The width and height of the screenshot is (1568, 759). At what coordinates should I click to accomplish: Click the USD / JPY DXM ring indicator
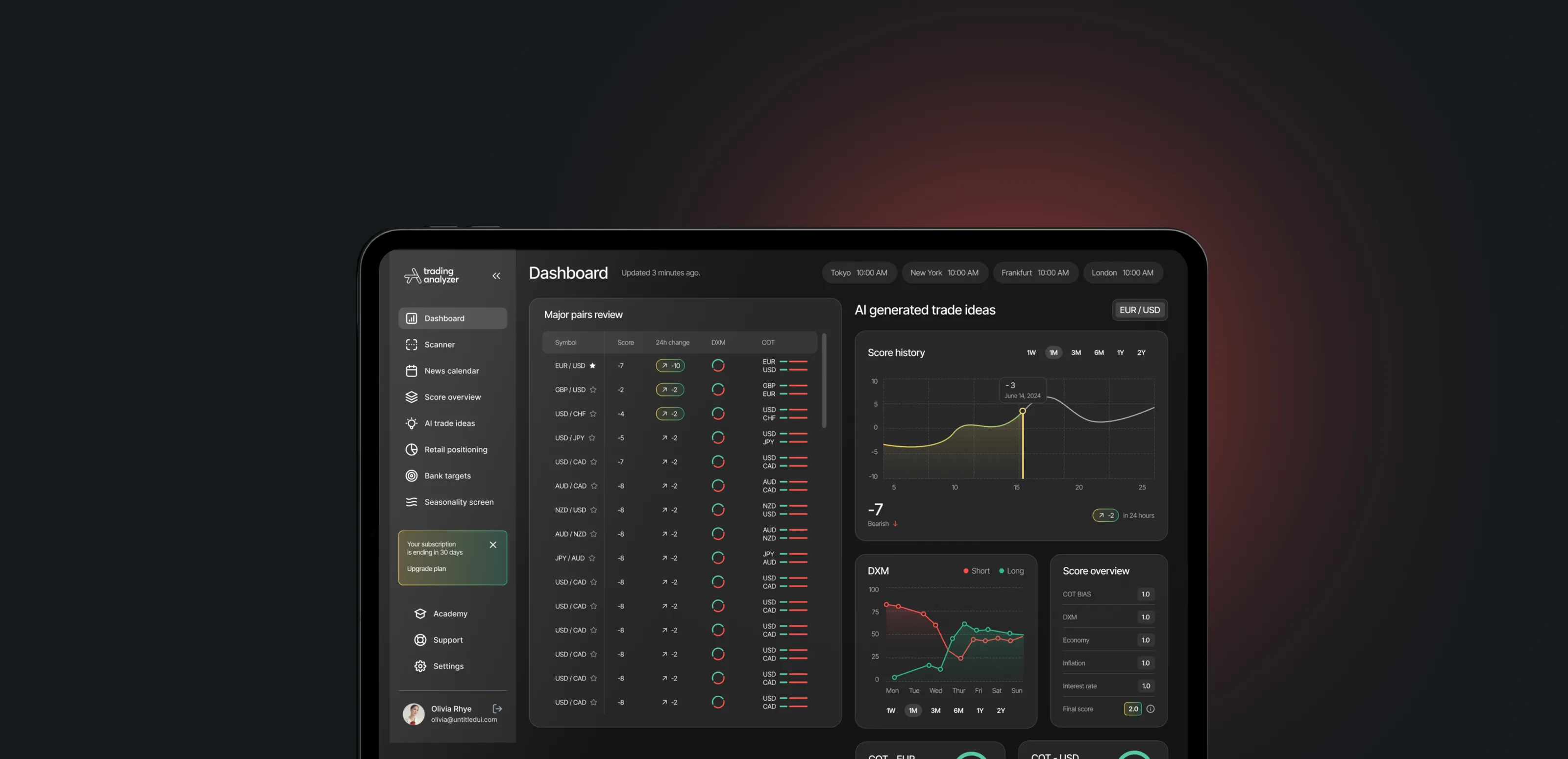click(x=718, y=438)
